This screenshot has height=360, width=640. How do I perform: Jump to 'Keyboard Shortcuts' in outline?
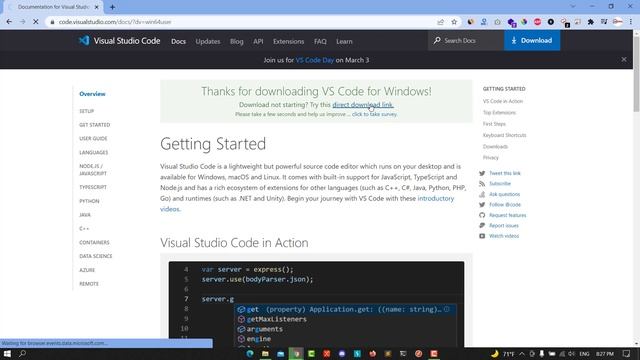504,135
